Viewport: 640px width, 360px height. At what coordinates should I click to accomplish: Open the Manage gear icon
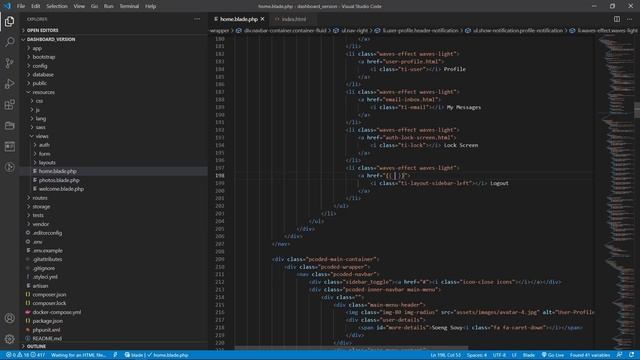(x=9, y=338)
